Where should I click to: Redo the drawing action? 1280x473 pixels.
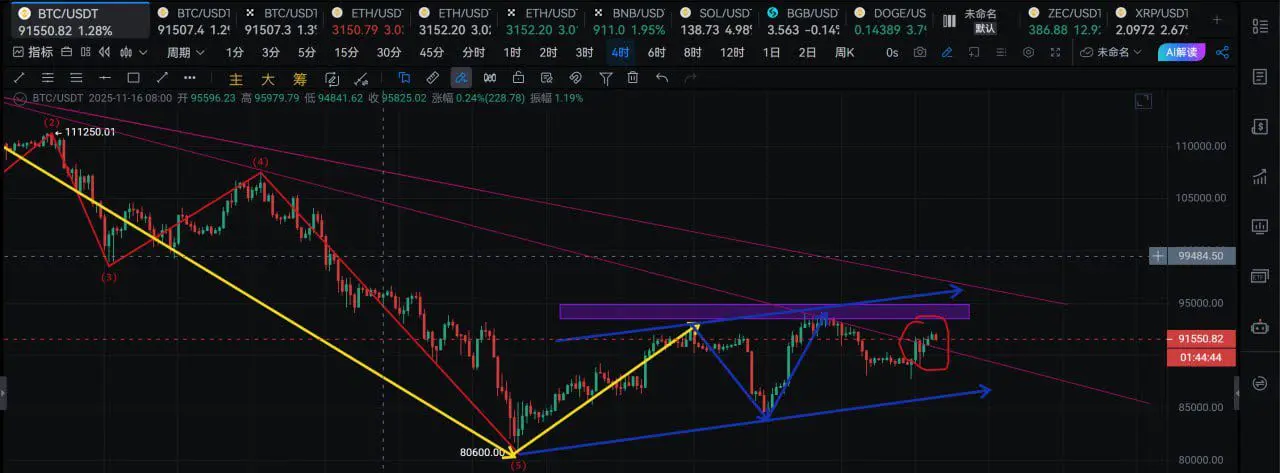point(690,77)
